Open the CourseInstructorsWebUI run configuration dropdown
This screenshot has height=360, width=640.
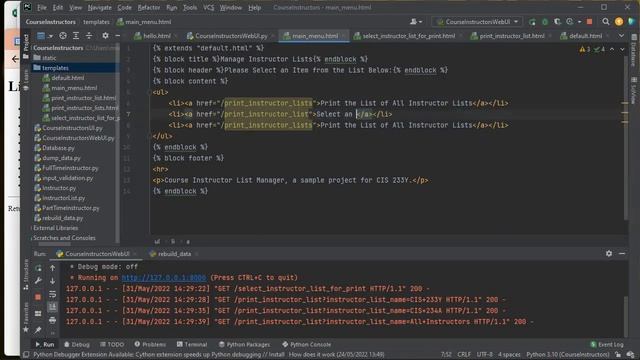click(476, 22)
